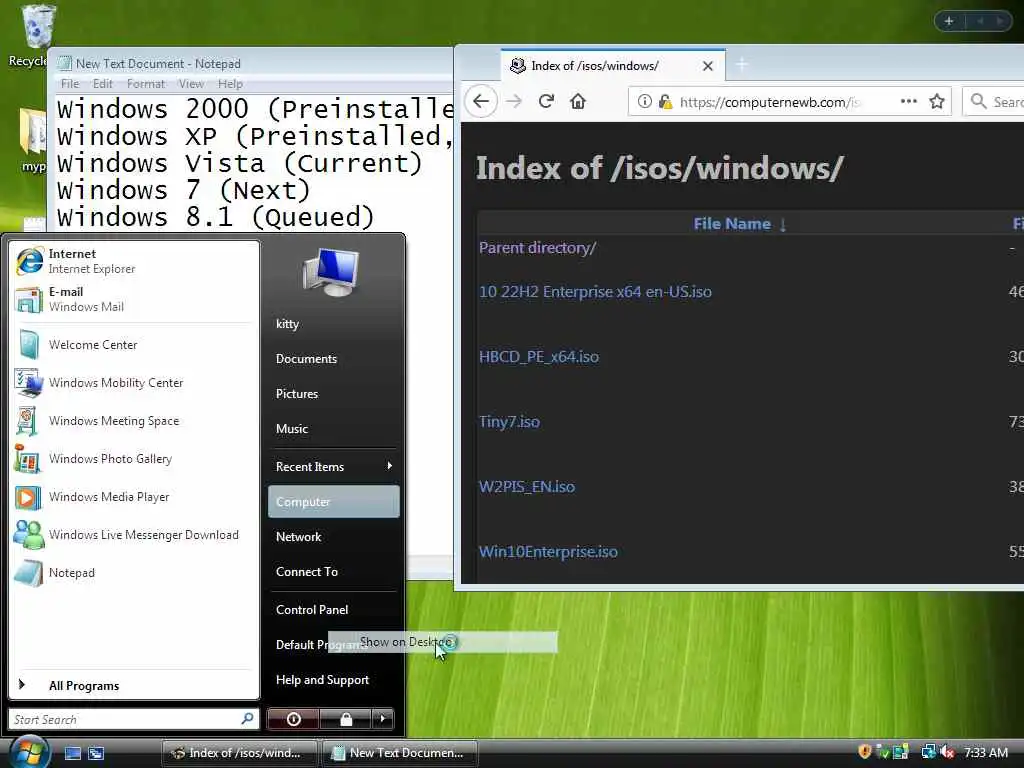Image resolution: width=1024 pixels, height=768 pixels.
Task: Sort by File Name column header
Action: tap(740, 224)
